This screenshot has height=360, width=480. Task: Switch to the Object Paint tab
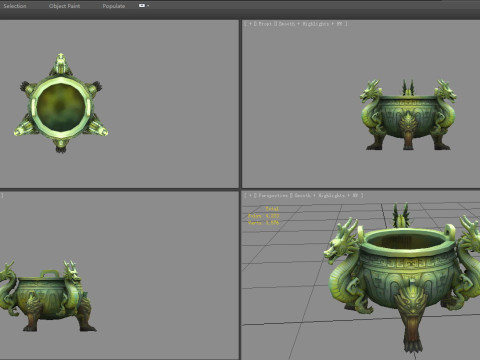[x=64, y=6]
